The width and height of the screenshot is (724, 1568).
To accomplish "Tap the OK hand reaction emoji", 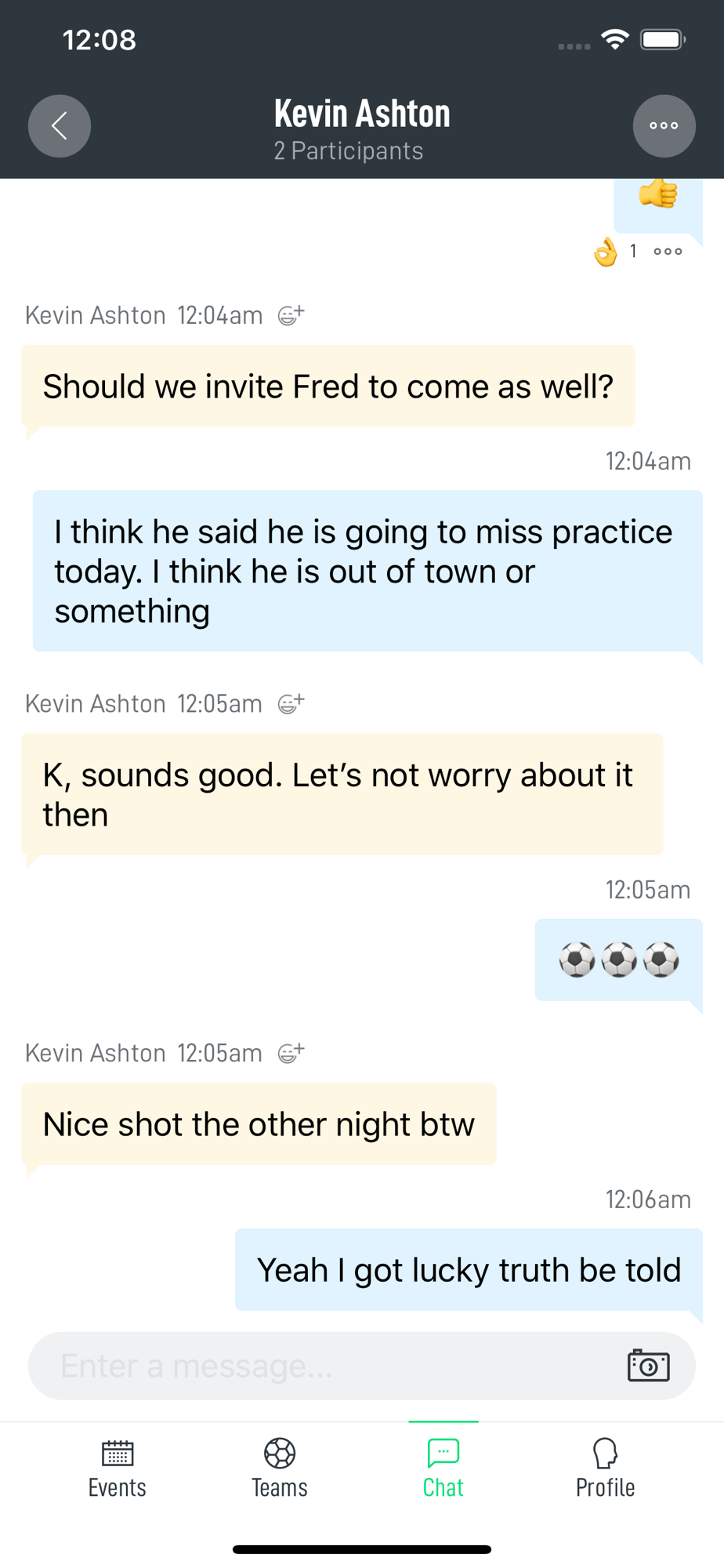I will pyautogui.click(x=606, y=252).
